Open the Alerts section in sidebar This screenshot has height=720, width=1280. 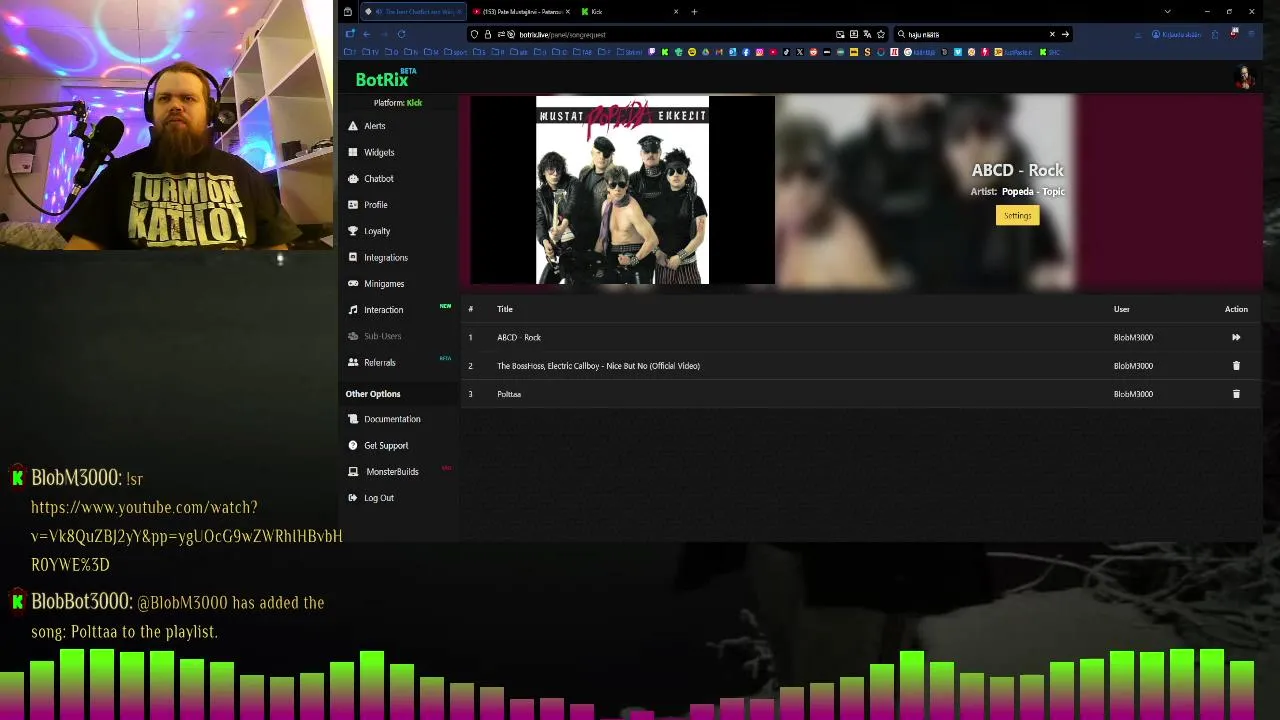click(x=366, y=126)
